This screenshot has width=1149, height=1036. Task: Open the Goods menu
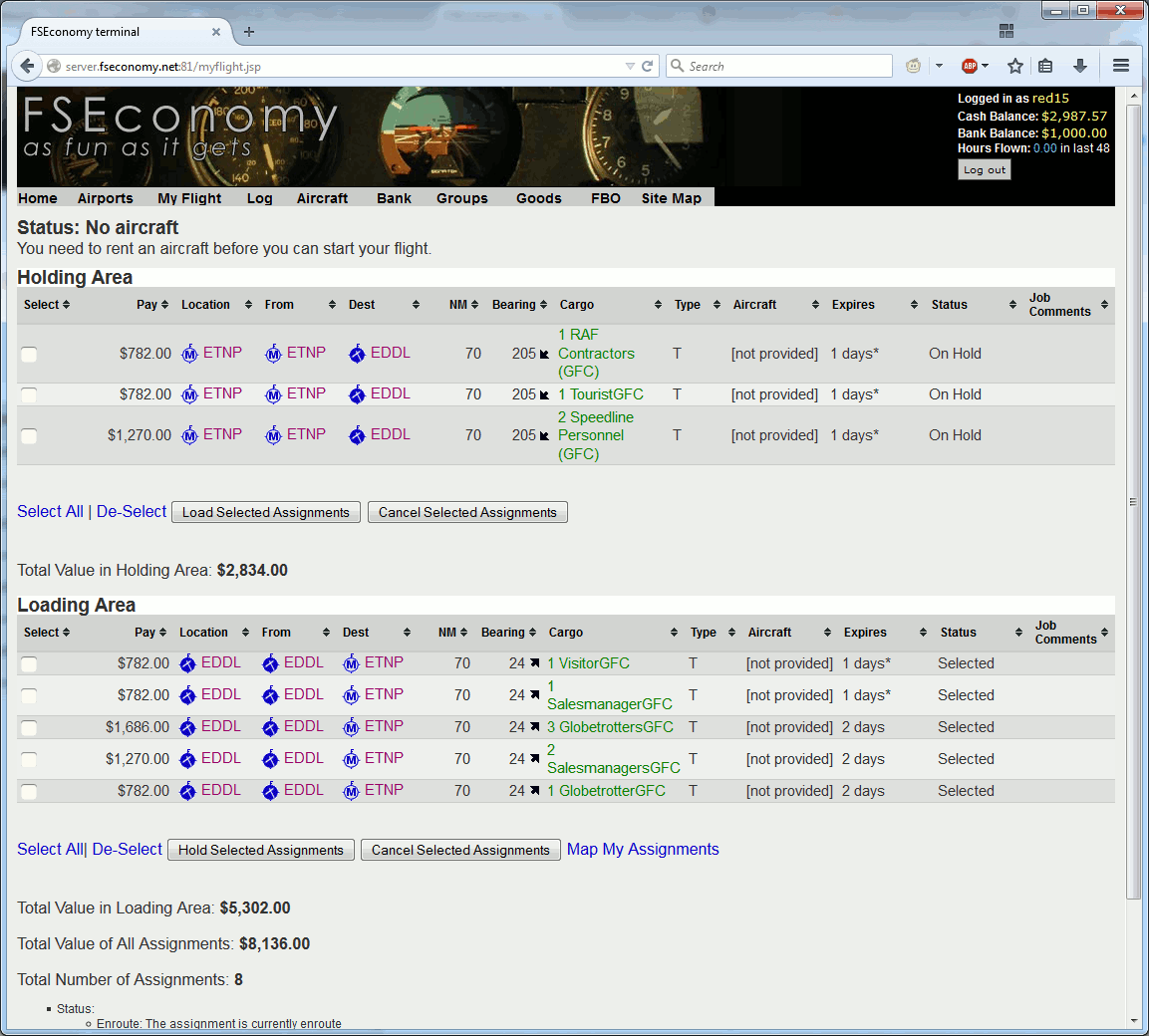click(538, 198)
